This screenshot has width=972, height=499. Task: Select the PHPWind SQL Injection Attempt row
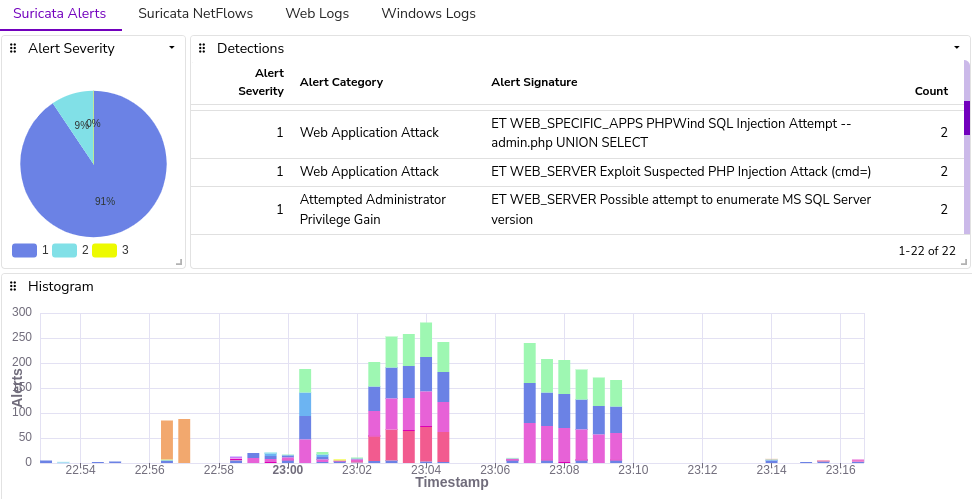tap(577, 133)
